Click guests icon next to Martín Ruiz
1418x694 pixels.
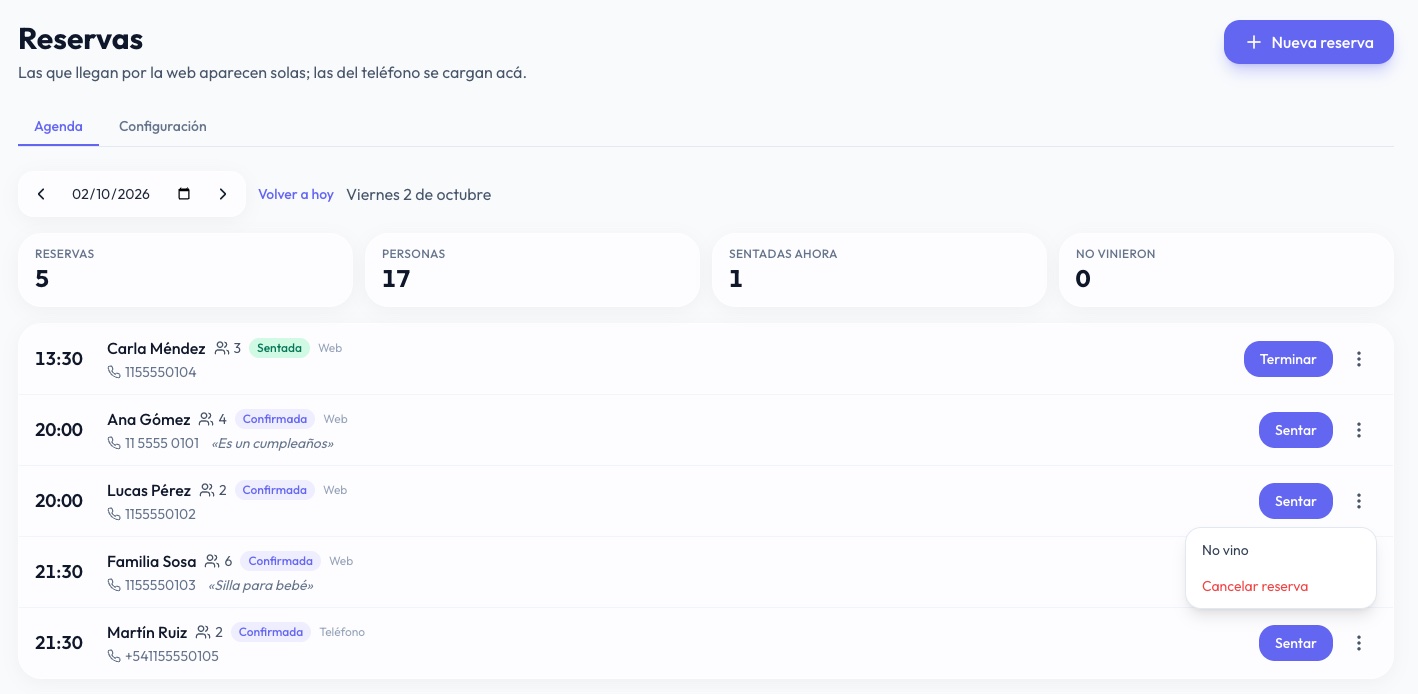(203, 632)
